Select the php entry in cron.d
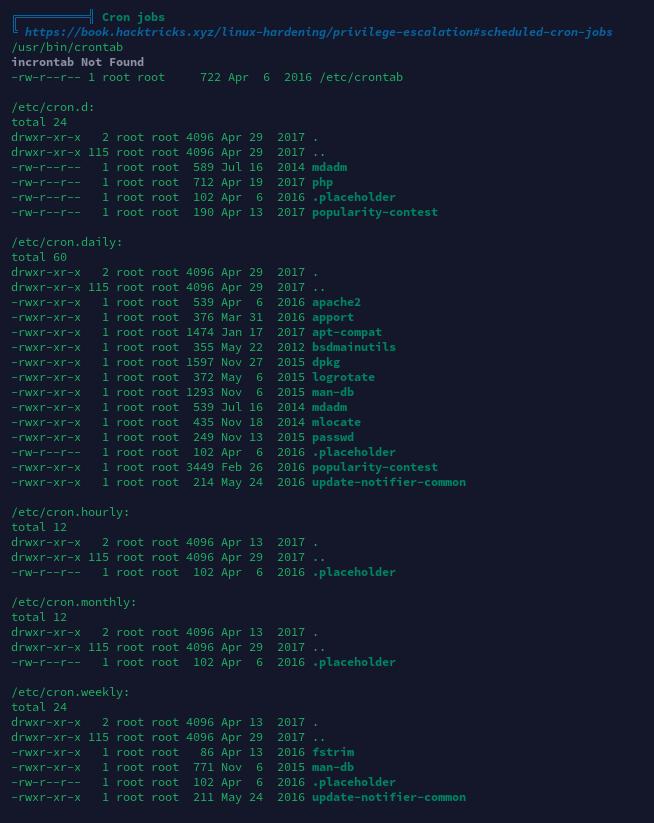Screen dimensions: 654x823 tap(322, 183)
